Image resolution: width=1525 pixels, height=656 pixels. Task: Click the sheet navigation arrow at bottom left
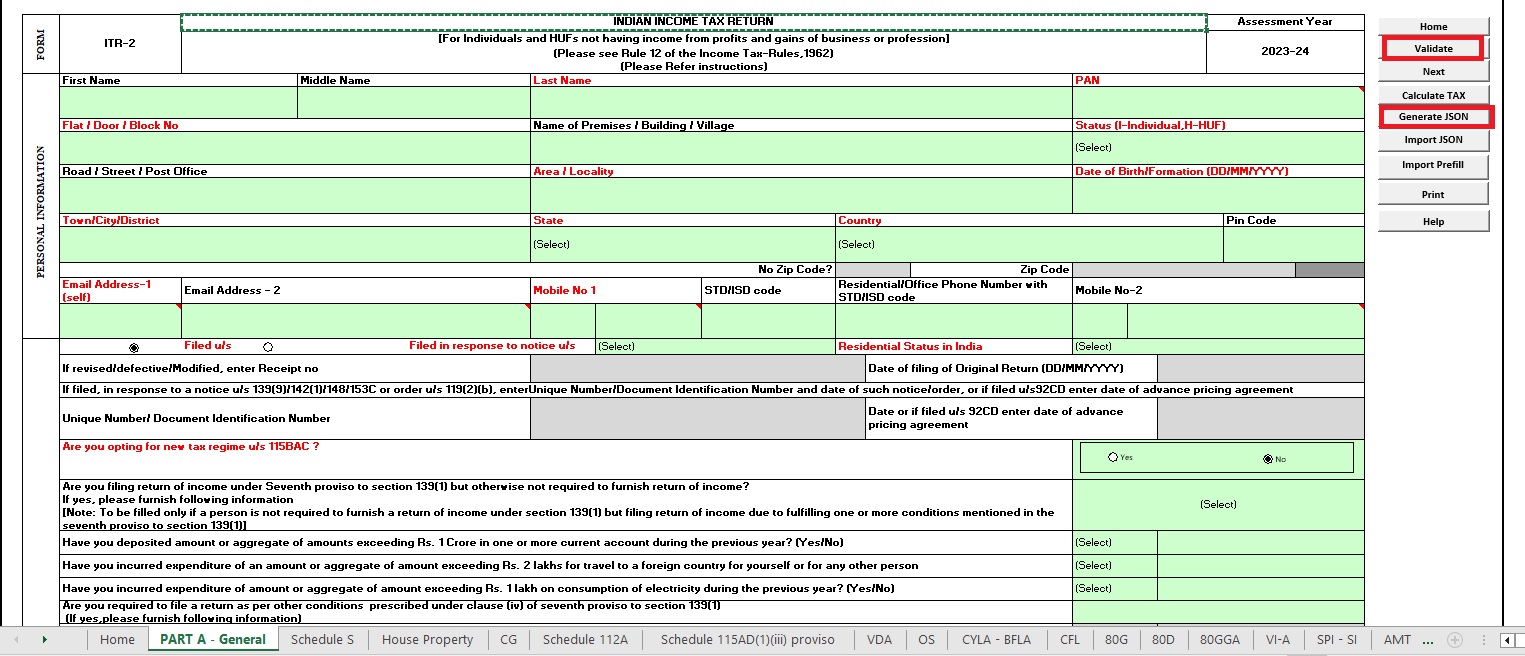(45, 639)
